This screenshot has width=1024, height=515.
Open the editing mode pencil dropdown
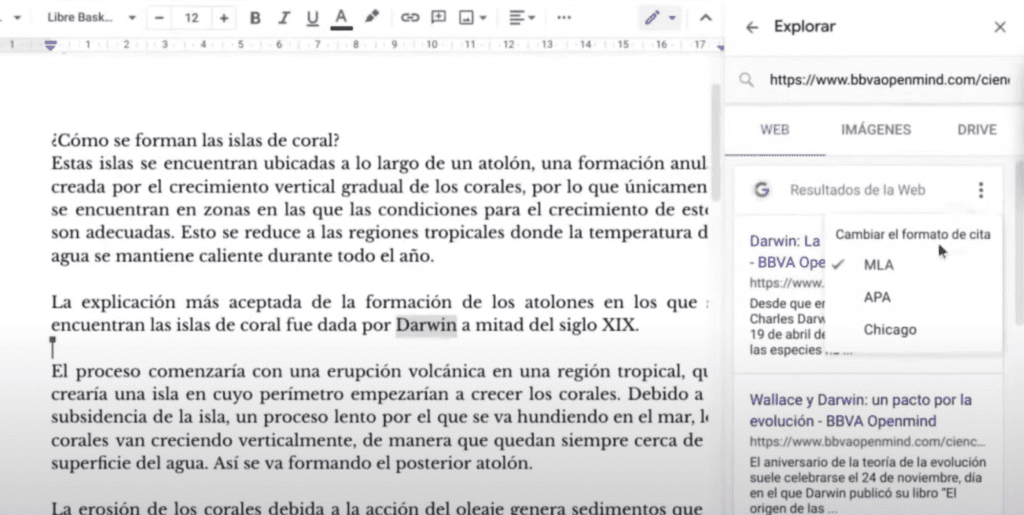[x=660, y=18]
